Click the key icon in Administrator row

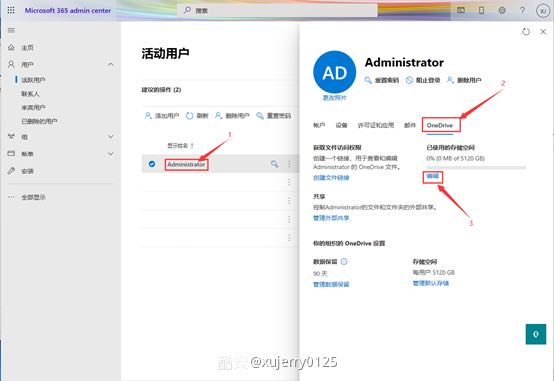pos(275,164)
